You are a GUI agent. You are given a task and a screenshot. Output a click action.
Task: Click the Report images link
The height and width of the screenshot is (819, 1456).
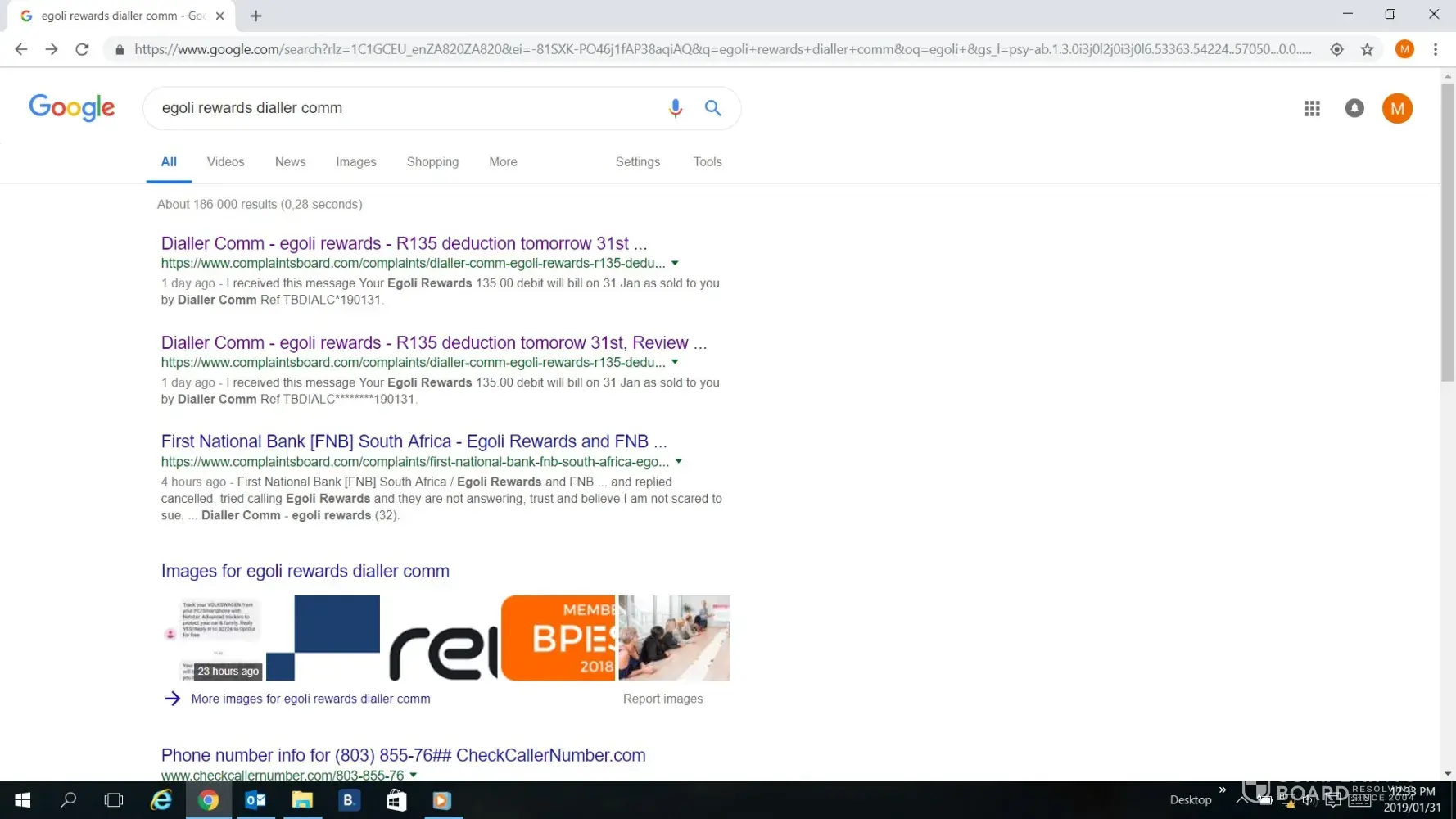(x=662, y=699)
